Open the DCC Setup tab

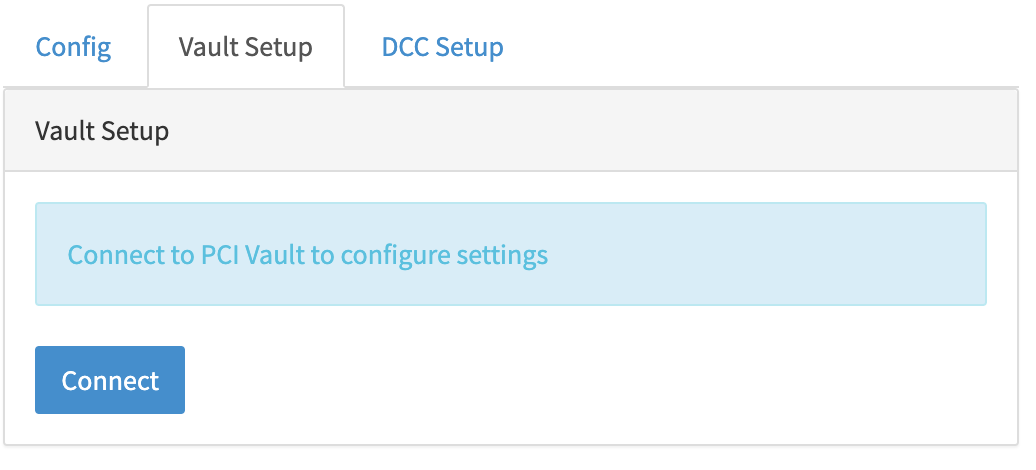click(442, 47)
